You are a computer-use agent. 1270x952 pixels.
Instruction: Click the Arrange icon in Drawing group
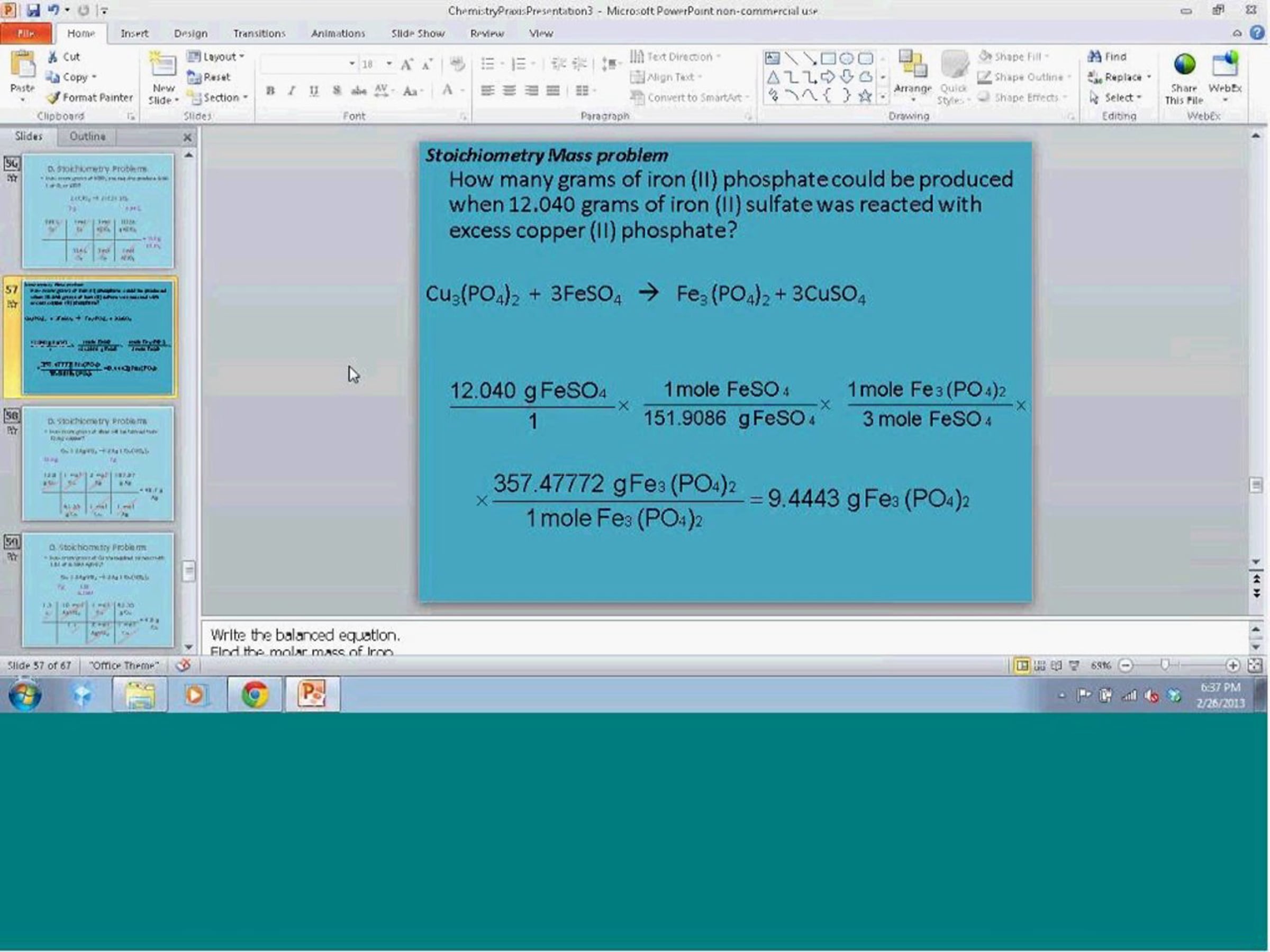[x=912, y=65]
